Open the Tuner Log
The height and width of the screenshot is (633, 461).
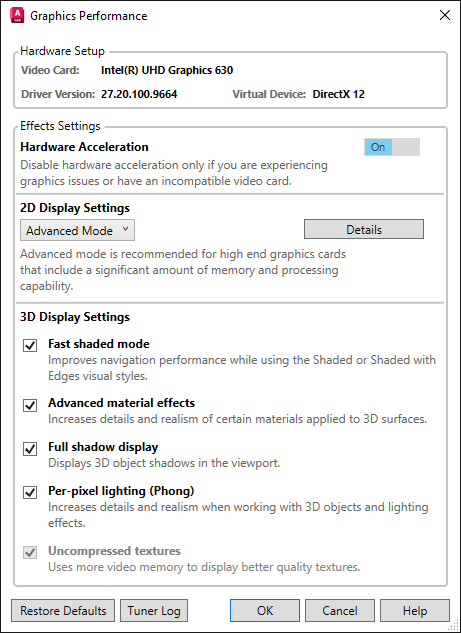154,610
